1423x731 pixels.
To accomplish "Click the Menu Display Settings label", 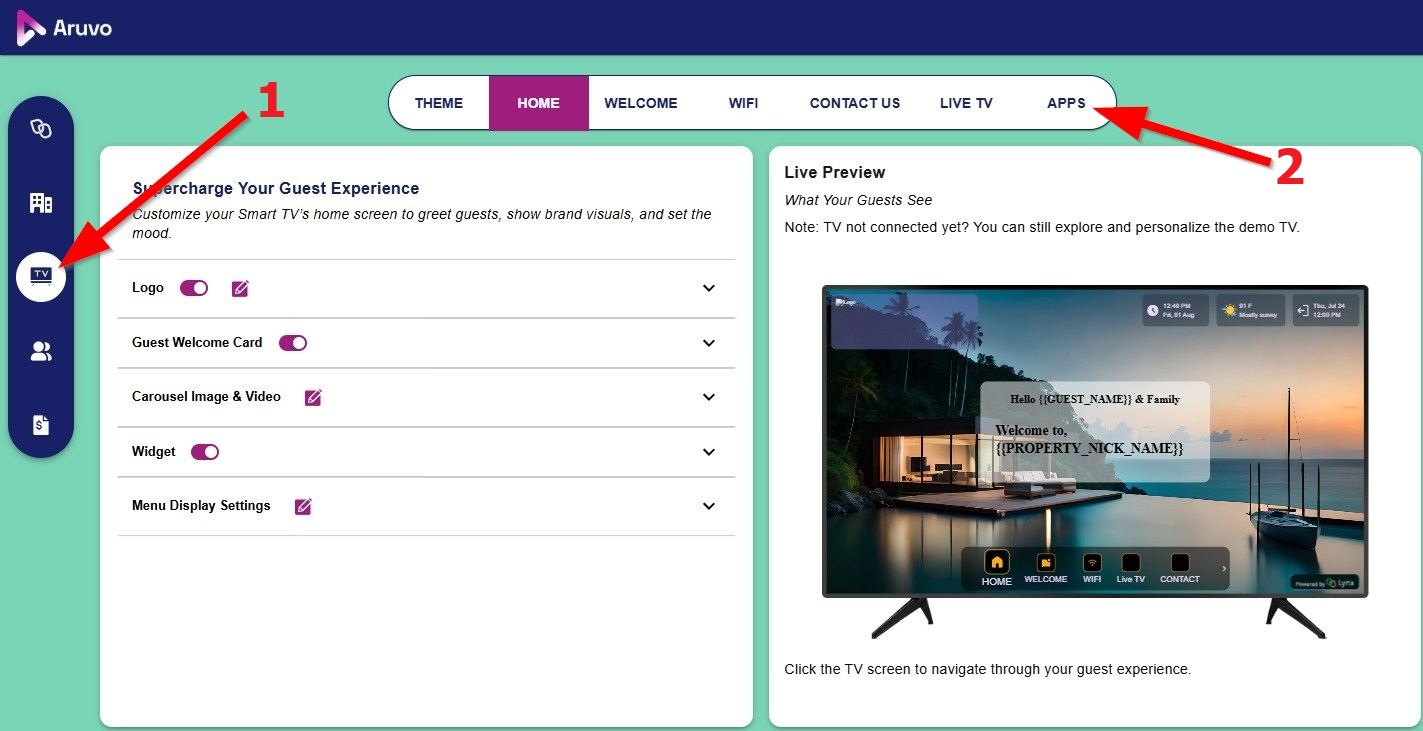I will [x=201, y=505].
